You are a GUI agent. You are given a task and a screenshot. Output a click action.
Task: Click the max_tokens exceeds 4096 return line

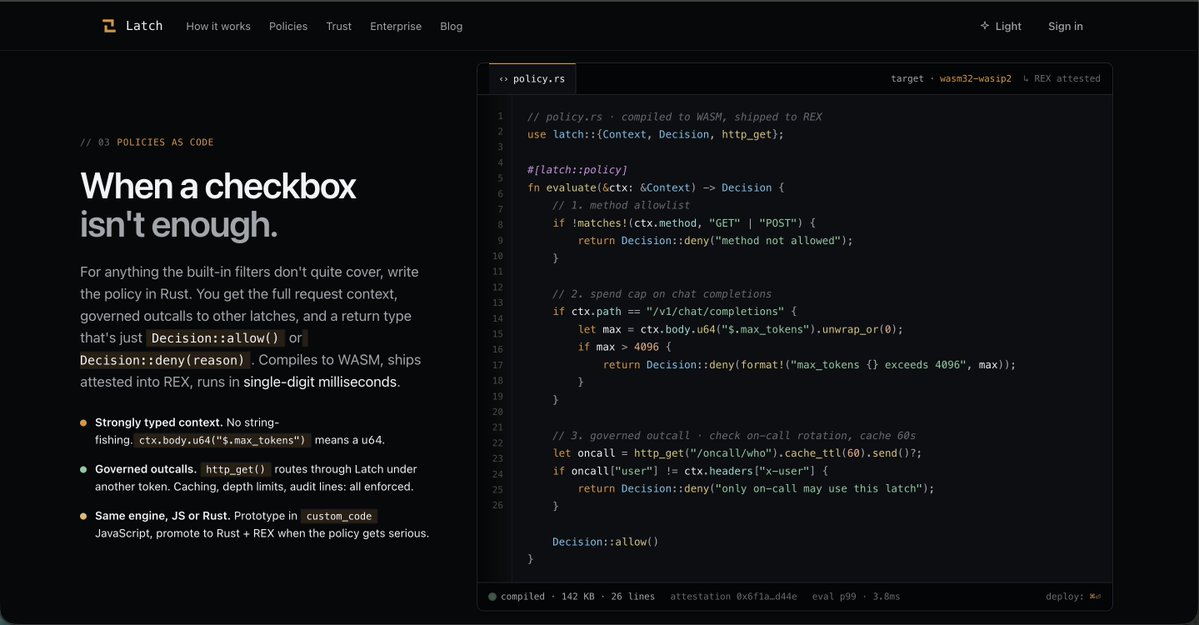pos(809,365)
